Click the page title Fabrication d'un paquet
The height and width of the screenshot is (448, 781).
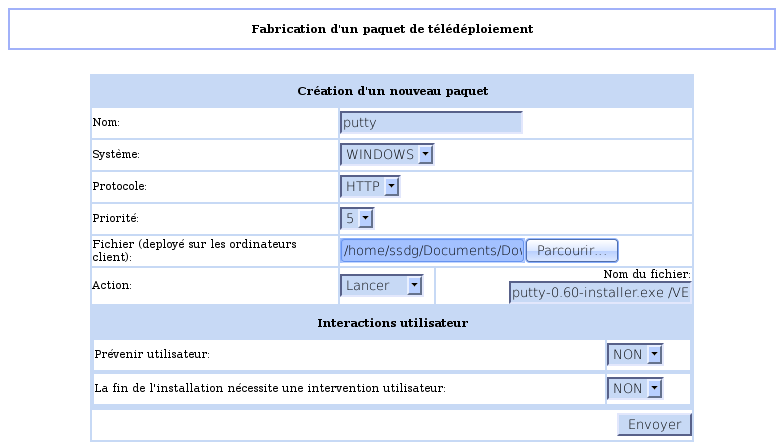pos(392,29)
